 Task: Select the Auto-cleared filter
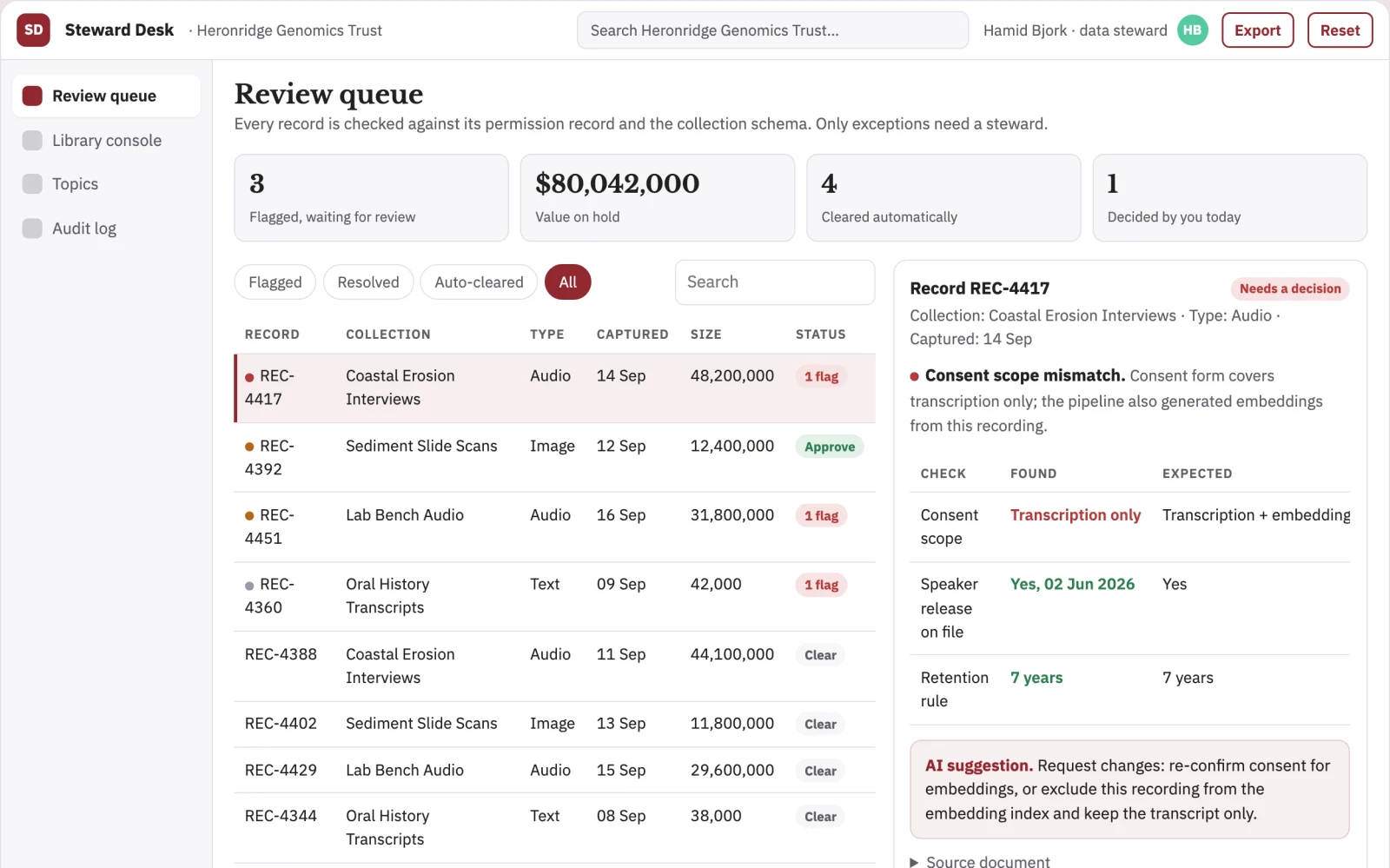(479, 282)
